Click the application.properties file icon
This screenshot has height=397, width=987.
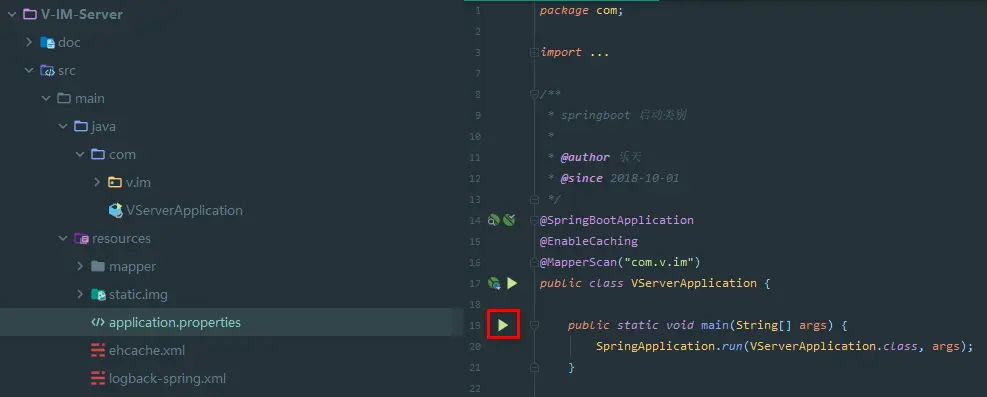point(98,323)
